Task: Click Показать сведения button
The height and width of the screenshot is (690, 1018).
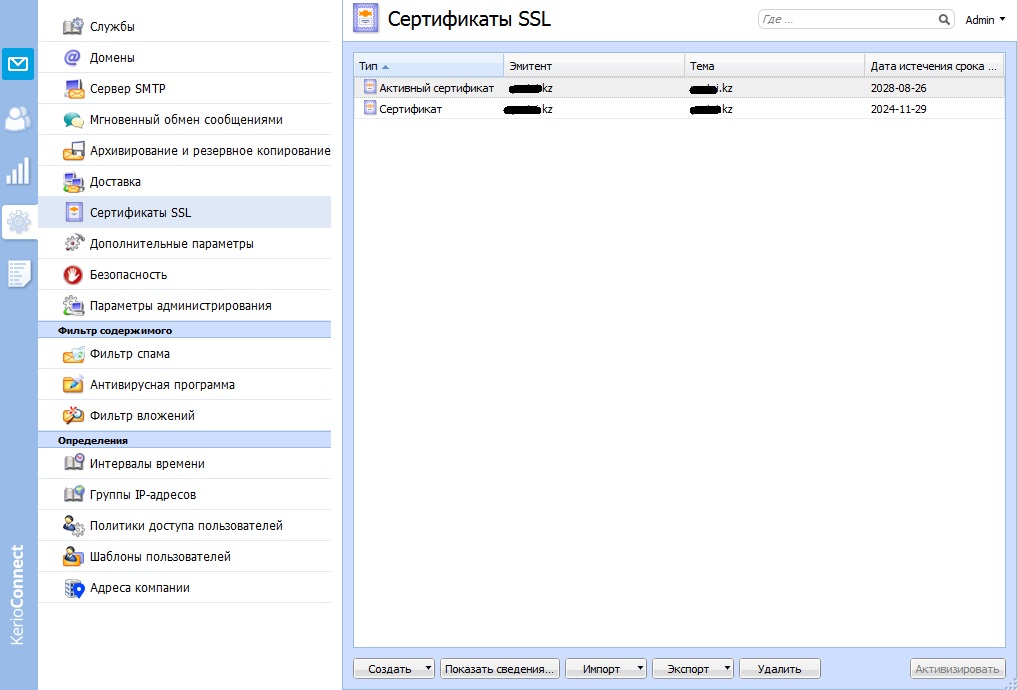Action: (x=500, y=669)
